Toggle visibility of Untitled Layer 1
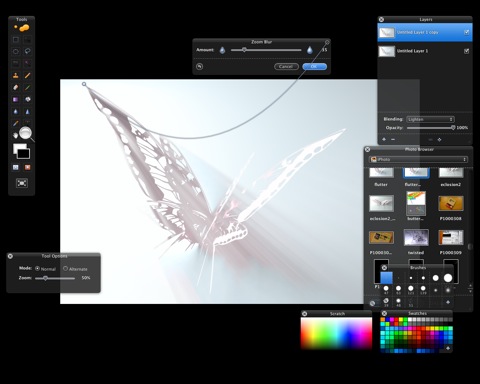The image size is (480, 384). pos(466,51)
